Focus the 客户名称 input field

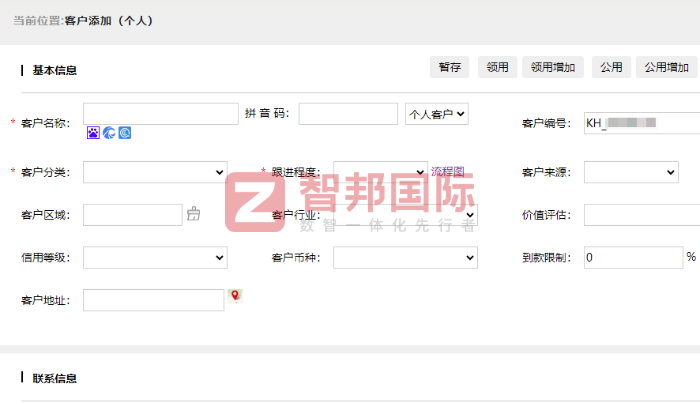pyautogui.click(x=160, y=113)
